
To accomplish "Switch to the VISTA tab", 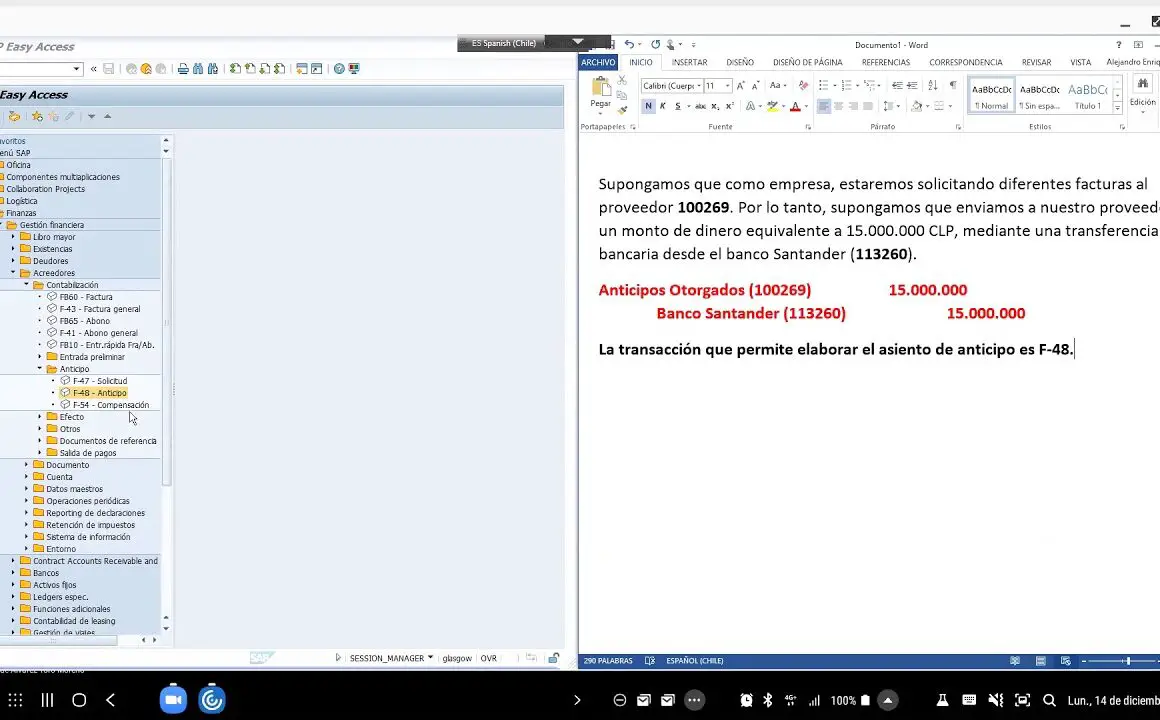I will pyautogui.click(x=1080, y=63).
